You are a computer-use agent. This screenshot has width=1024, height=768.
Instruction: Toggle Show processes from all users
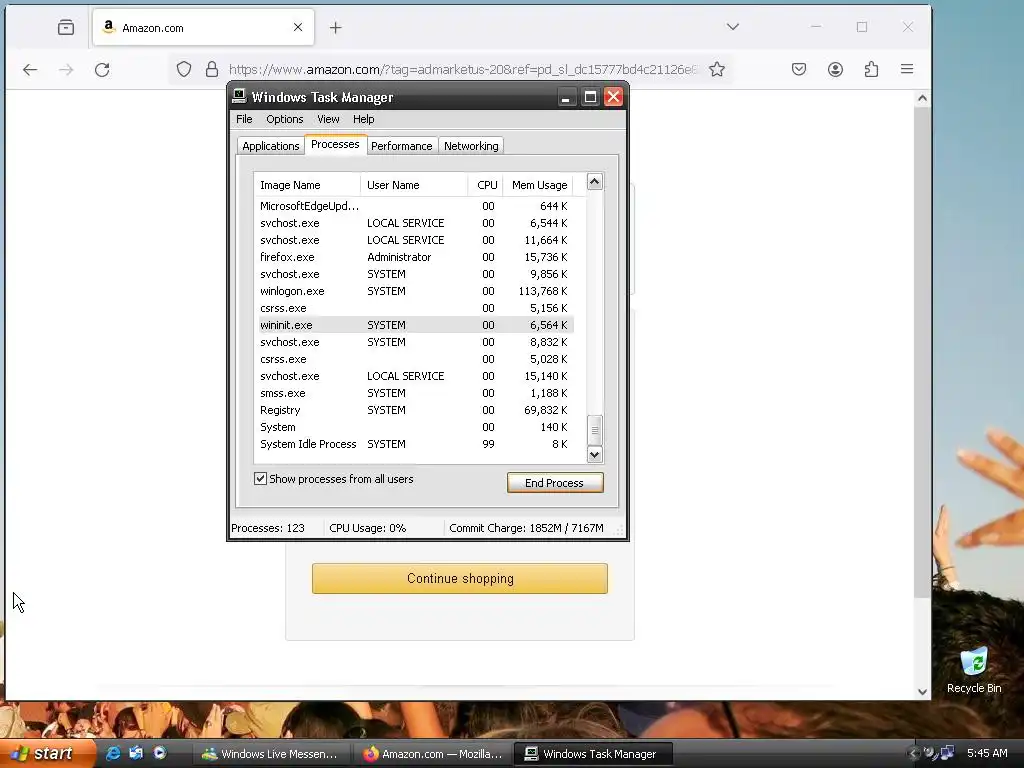(260, 479)
